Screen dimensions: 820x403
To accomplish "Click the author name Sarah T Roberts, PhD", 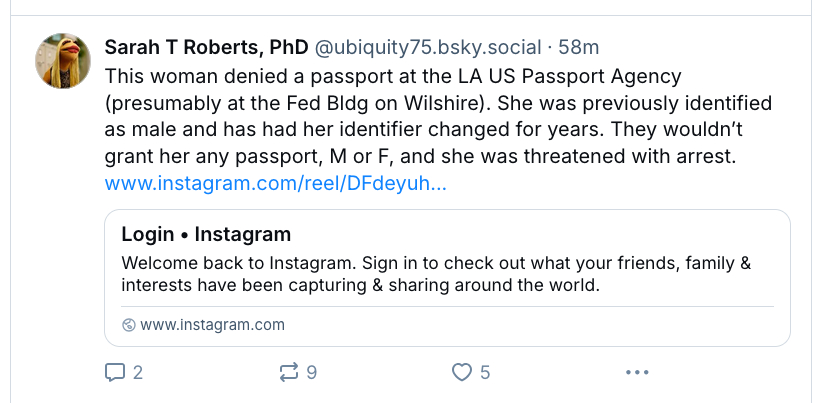I will pos(207,47).
